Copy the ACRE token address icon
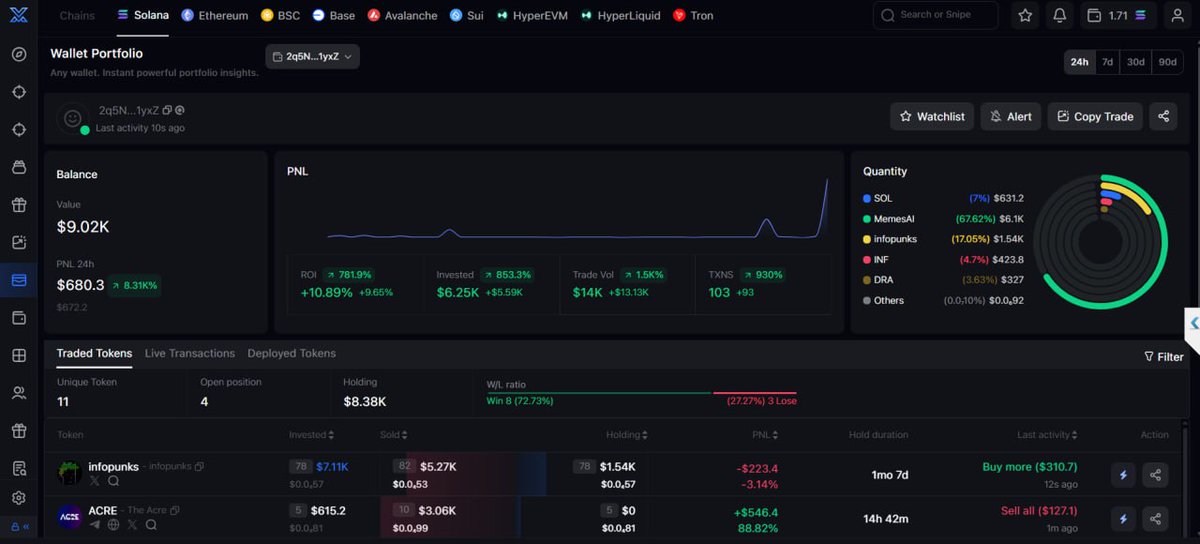The height and width of the screenshot is (544, 1200). [175, 511]
